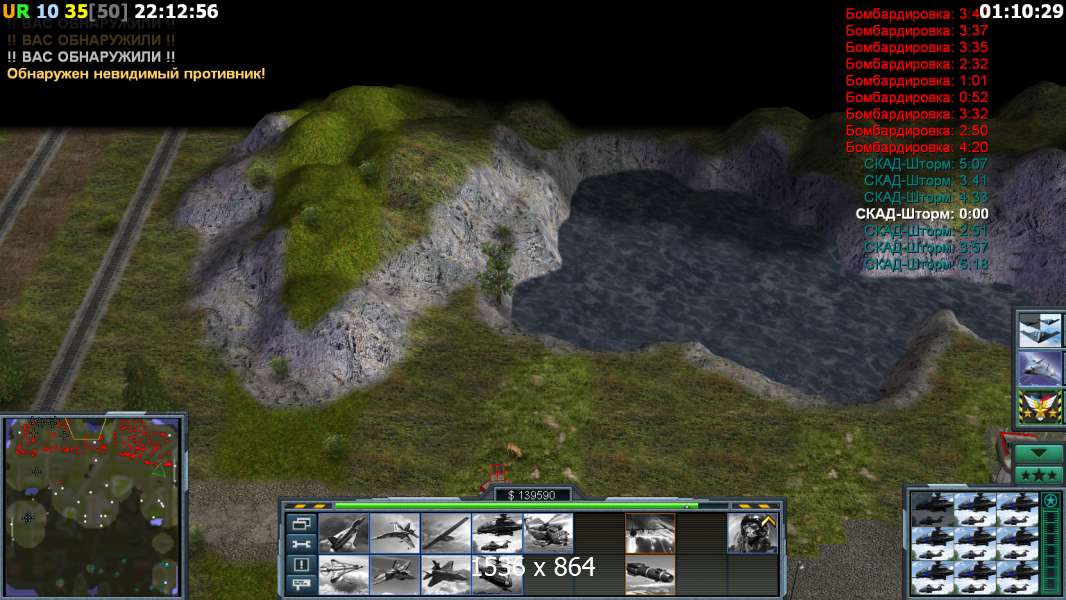
Task: Click the yellow-green UR label
Action: coord(16,12)
